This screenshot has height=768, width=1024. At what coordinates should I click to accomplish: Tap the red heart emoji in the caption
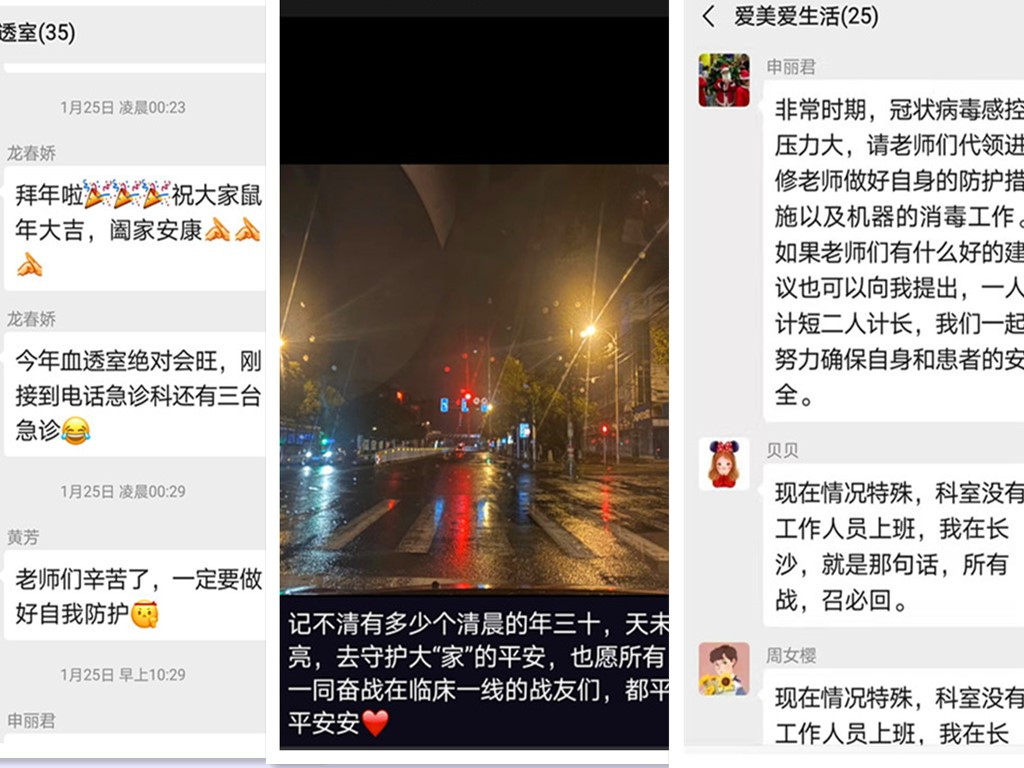coord(375,723)
